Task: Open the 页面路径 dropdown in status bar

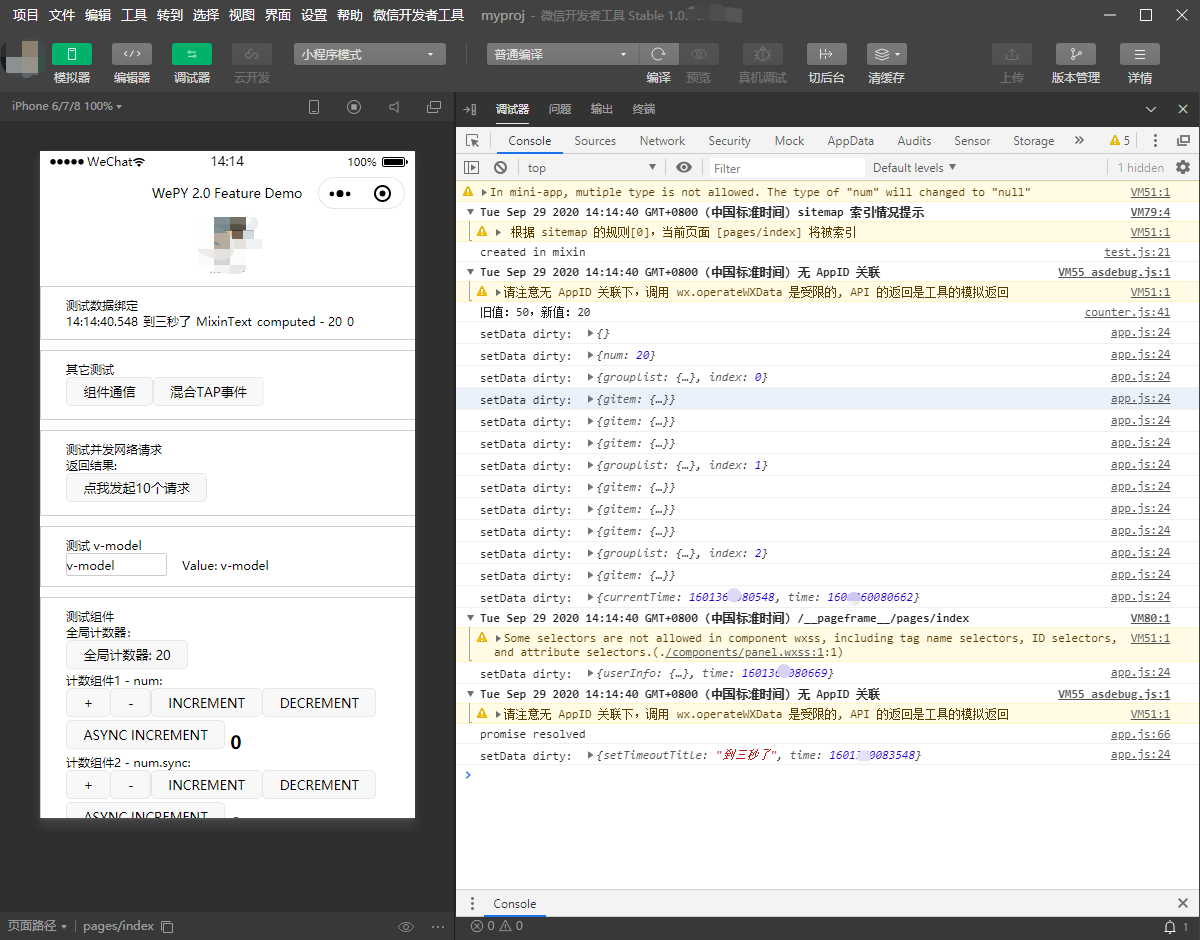Action: pyautogui.click(x=38, y=926)
